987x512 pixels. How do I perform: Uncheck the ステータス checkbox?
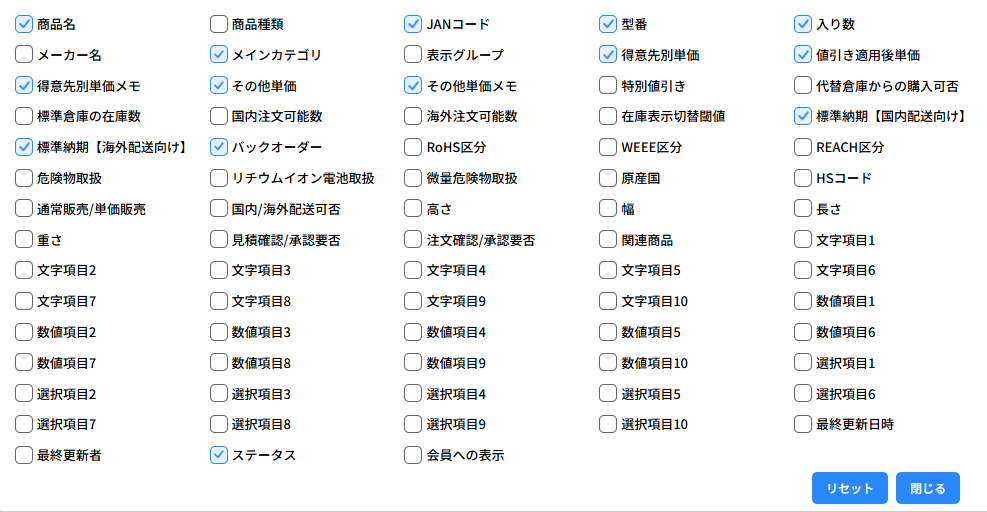coord(219,455)
